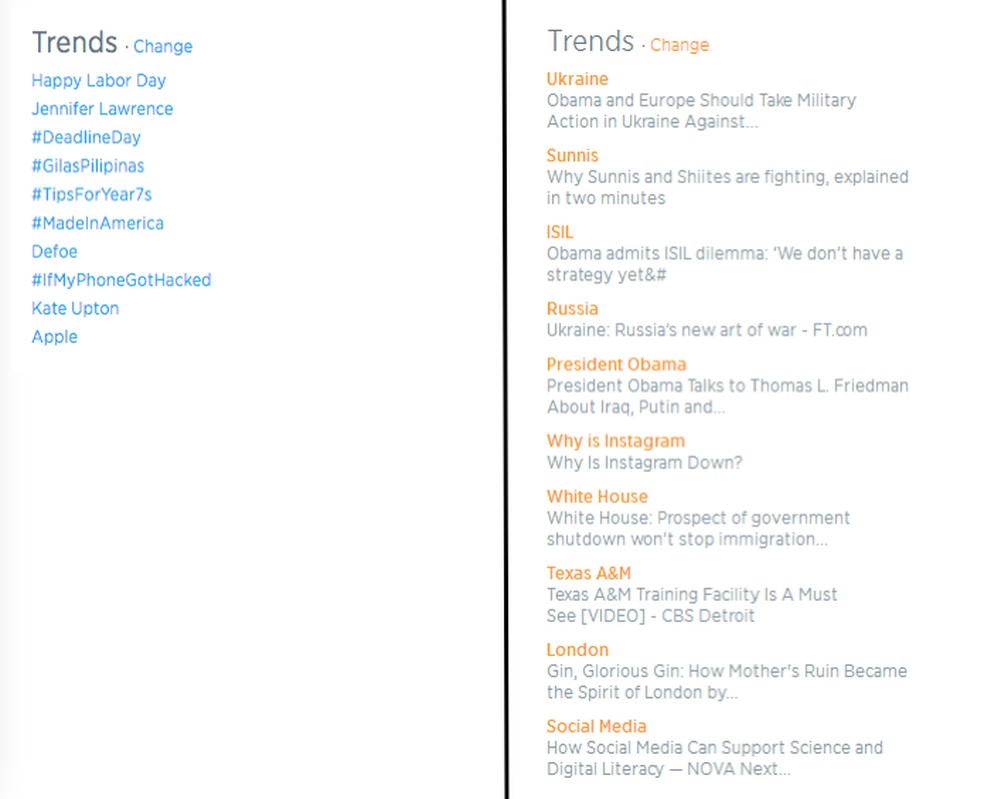View the #TipsForYear7s trend
The image size is (984, 799).
click(91, 194)
